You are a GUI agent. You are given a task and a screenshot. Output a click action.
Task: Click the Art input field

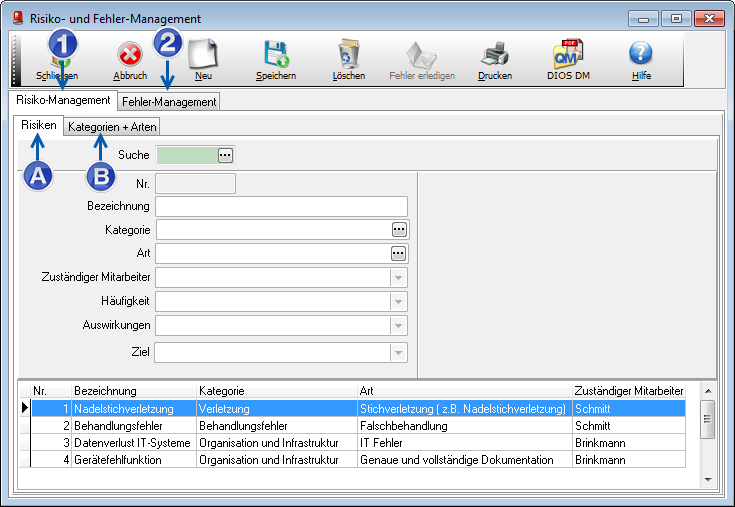274,254
